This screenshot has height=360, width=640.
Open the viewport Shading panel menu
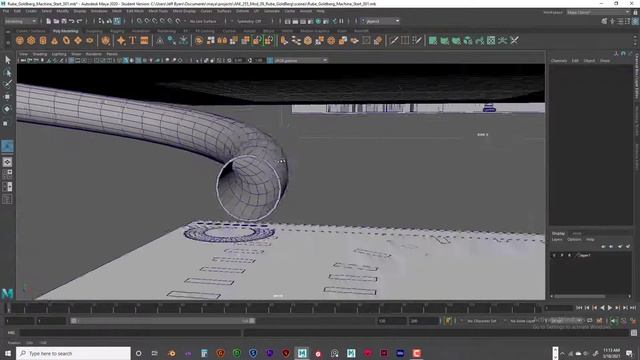coord(40,54)
